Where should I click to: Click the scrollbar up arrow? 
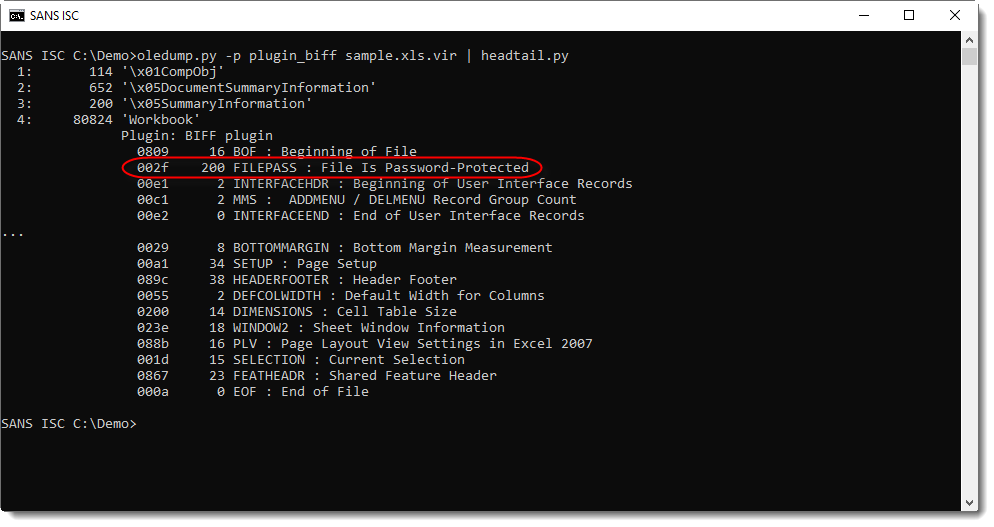(x=969, y=39)
